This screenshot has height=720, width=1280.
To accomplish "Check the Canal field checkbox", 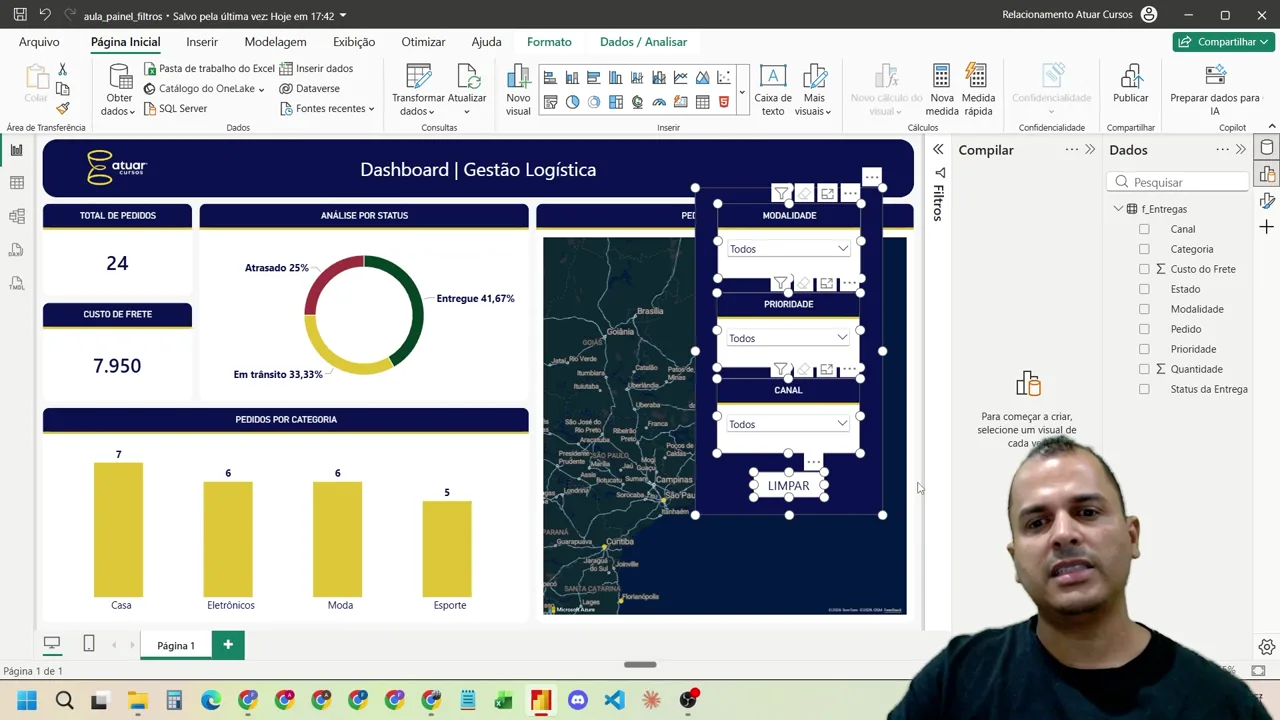I will pyautogui.click(x=1144, y=229).
